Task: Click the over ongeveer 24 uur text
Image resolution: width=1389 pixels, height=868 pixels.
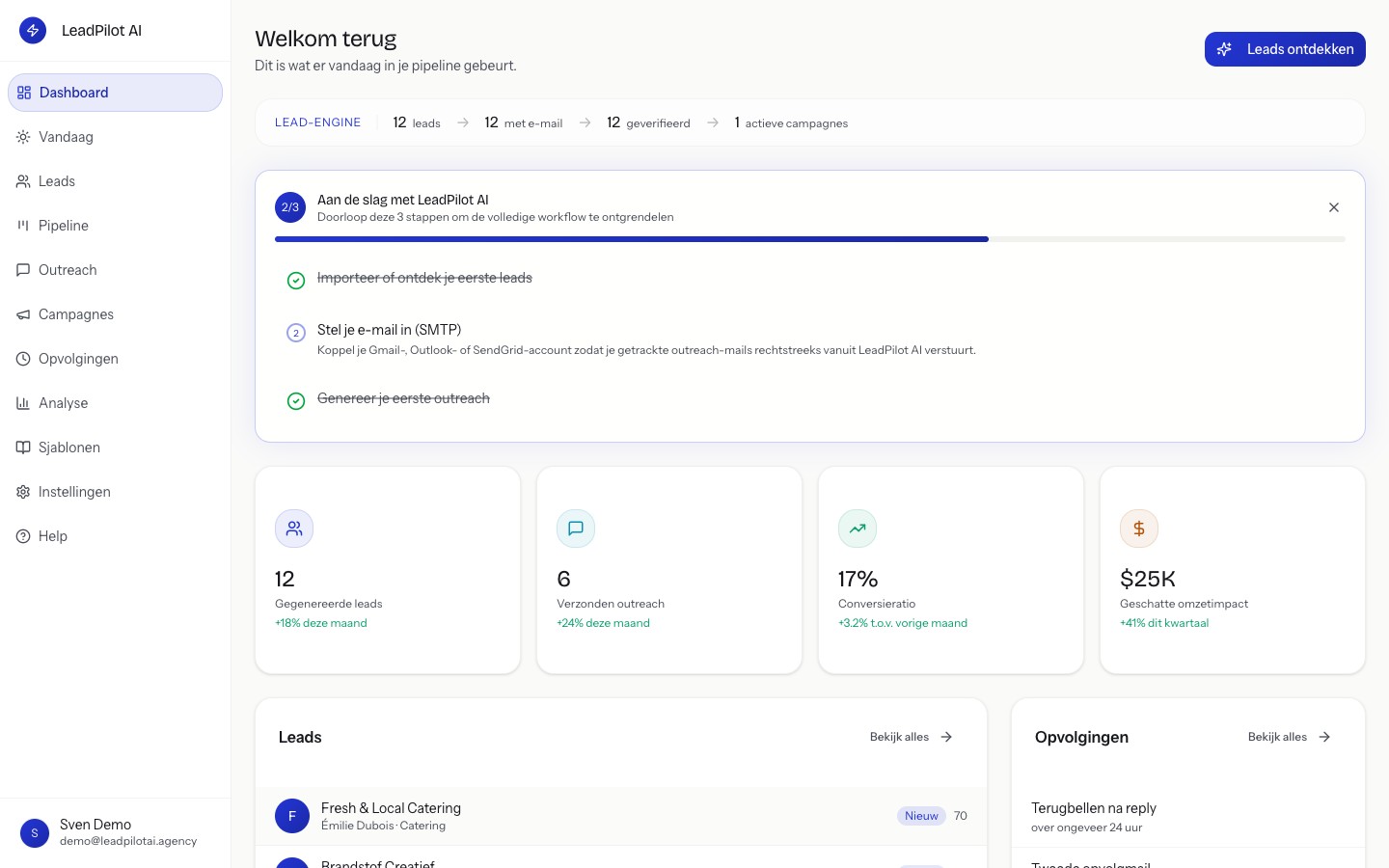Action: click(1086, 827)
